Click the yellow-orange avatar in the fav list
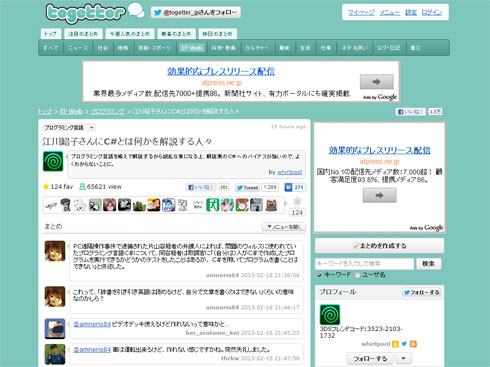 154,205
